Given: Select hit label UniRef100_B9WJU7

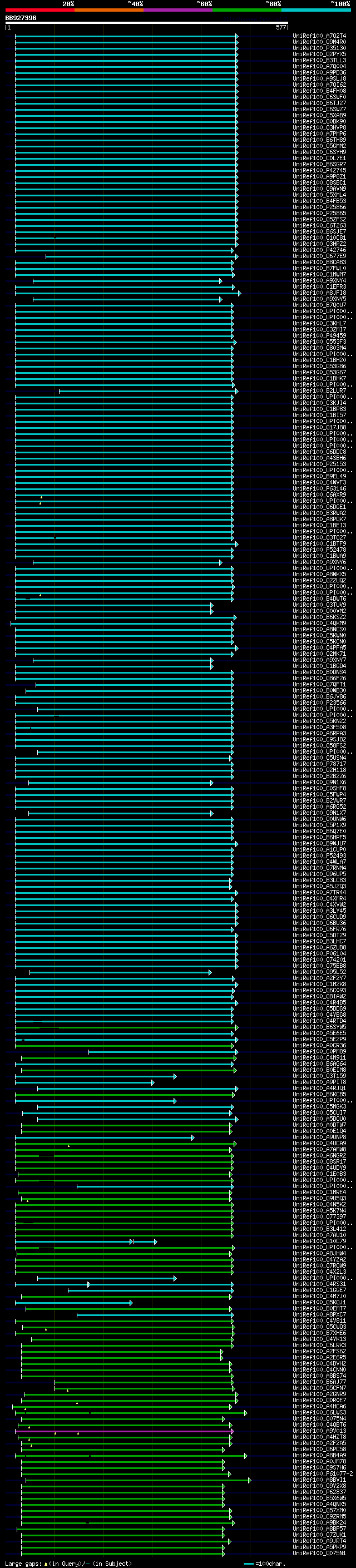Looking at the screenshot, I should 319,844.
